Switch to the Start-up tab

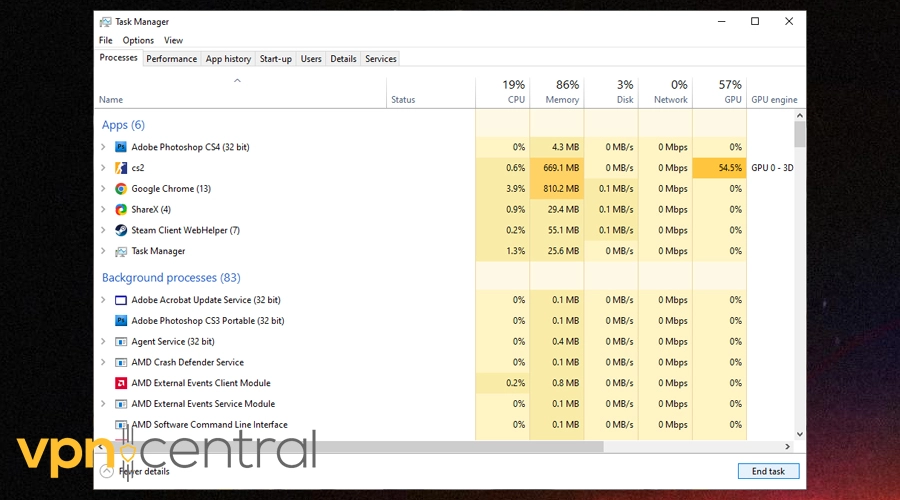click(276, 59)
